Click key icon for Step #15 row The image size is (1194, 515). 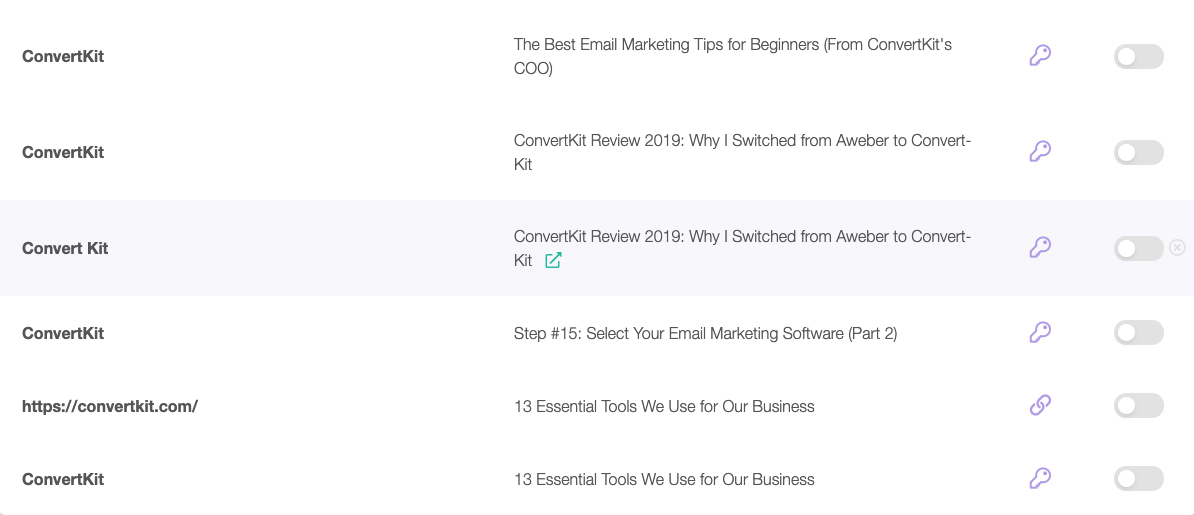(x=1040, y=333)
